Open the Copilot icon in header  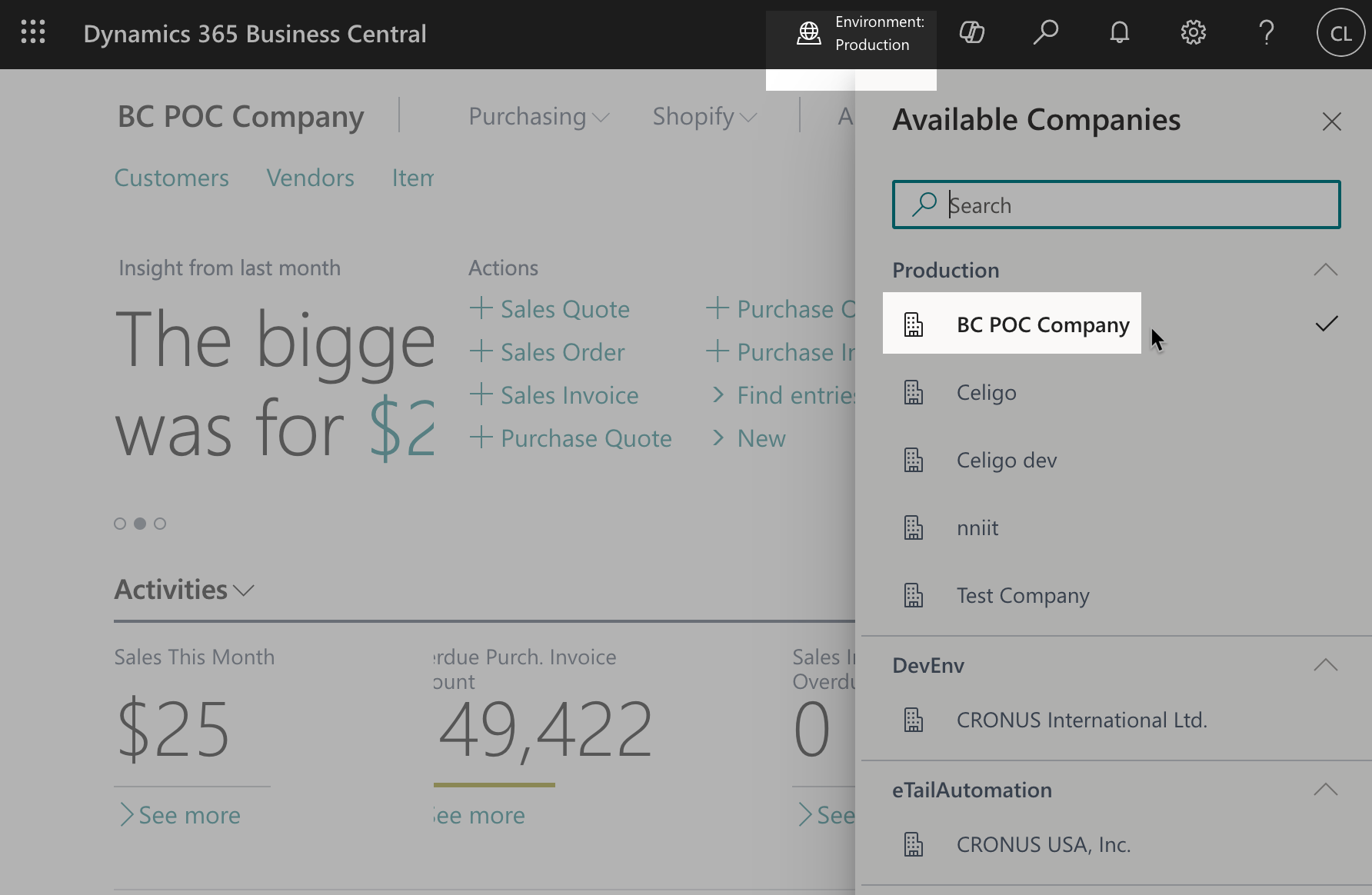coord(972,32)
